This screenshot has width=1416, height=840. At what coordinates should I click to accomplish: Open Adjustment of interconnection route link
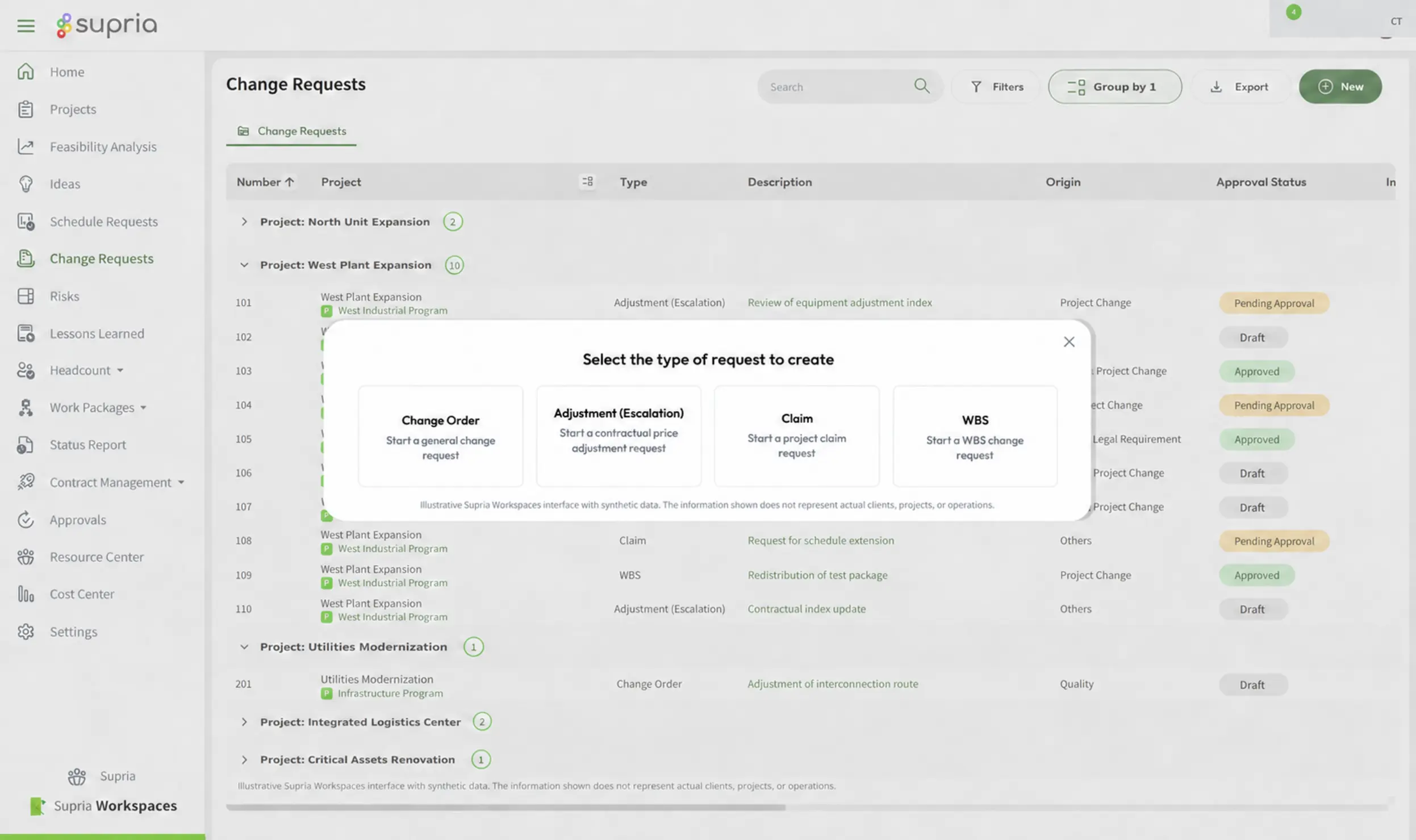(x=833, y=684)
